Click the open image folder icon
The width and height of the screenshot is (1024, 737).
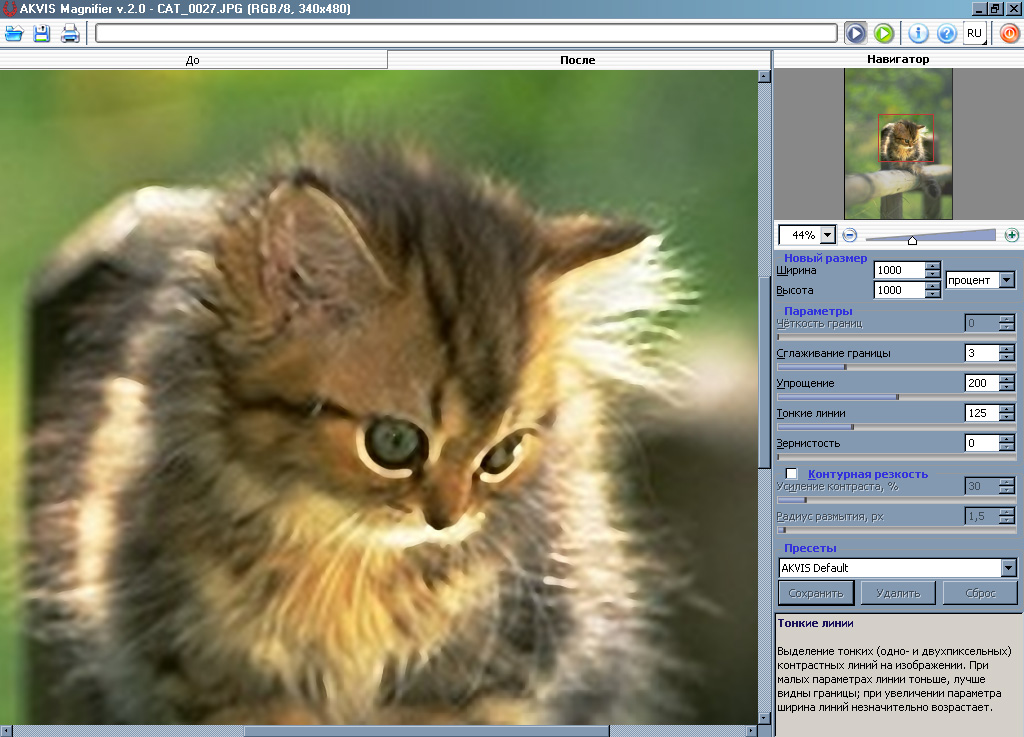(x=14, y=33)
